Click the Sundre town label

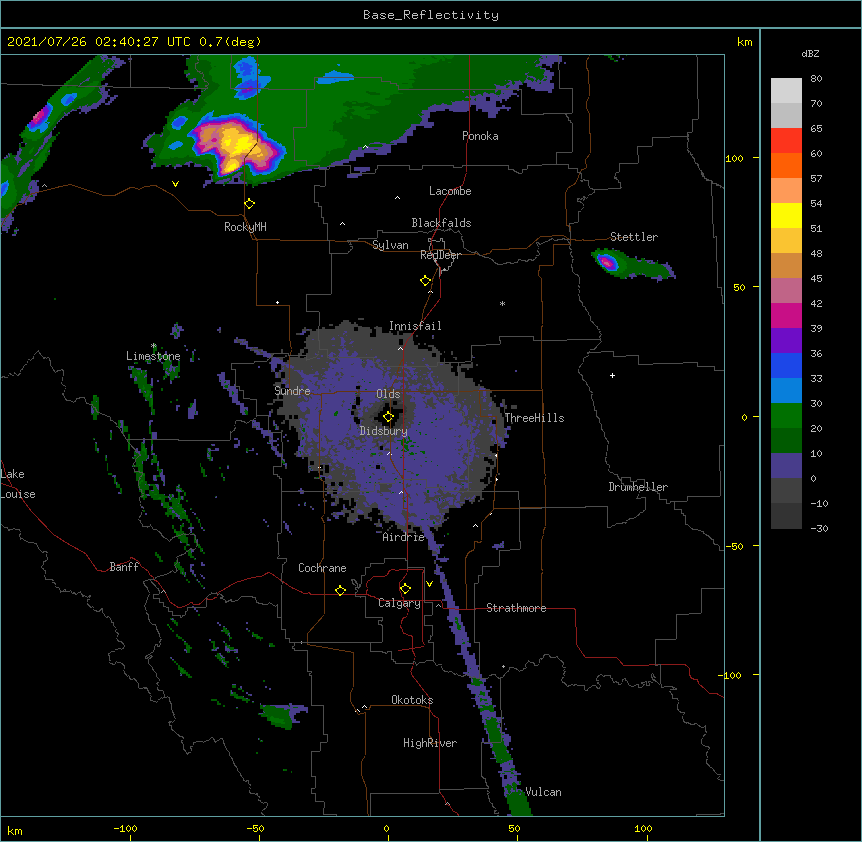[292, 391]
